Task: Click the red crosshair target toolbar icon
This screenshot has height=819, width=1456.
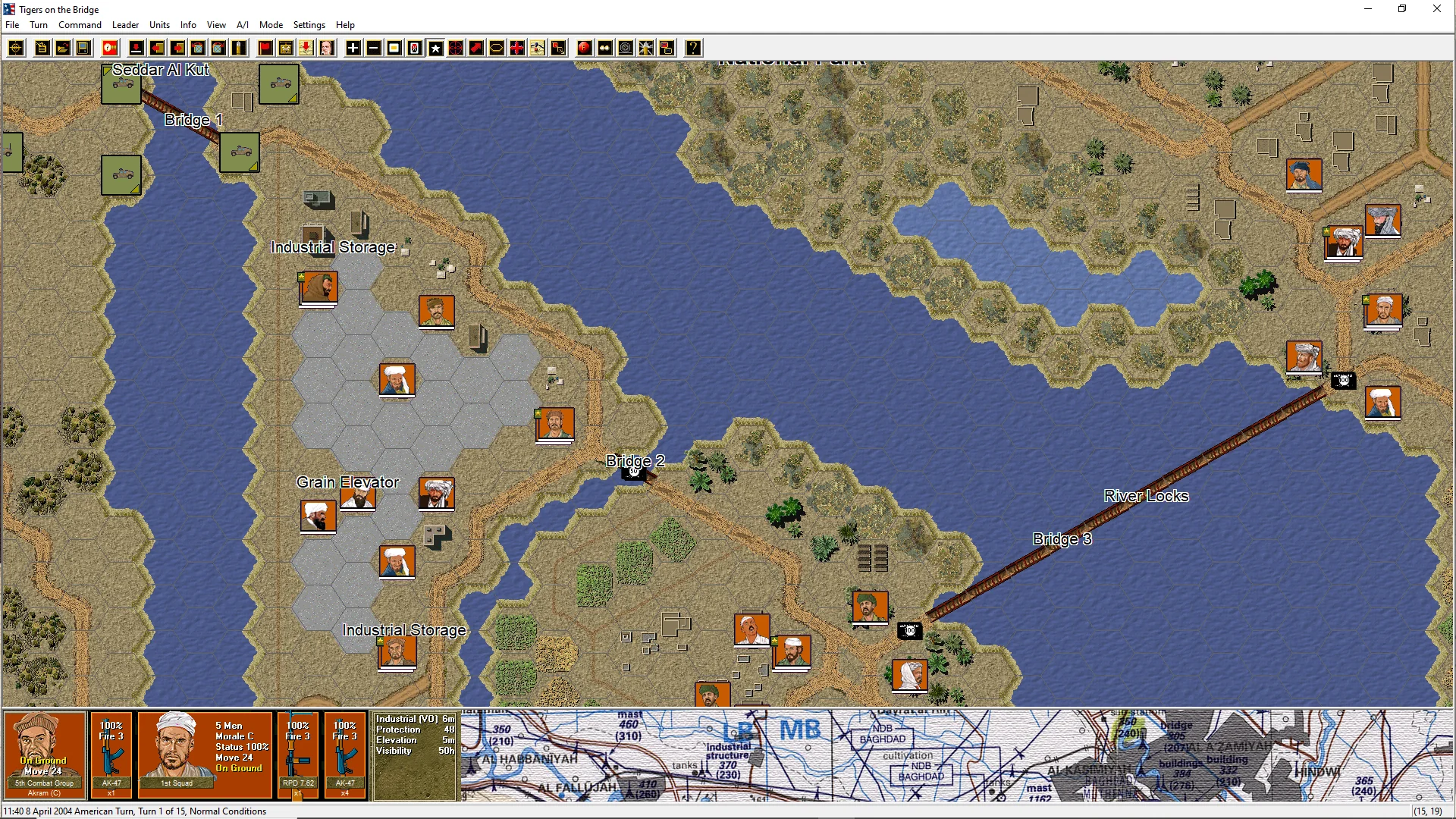Action: [456, 49]
